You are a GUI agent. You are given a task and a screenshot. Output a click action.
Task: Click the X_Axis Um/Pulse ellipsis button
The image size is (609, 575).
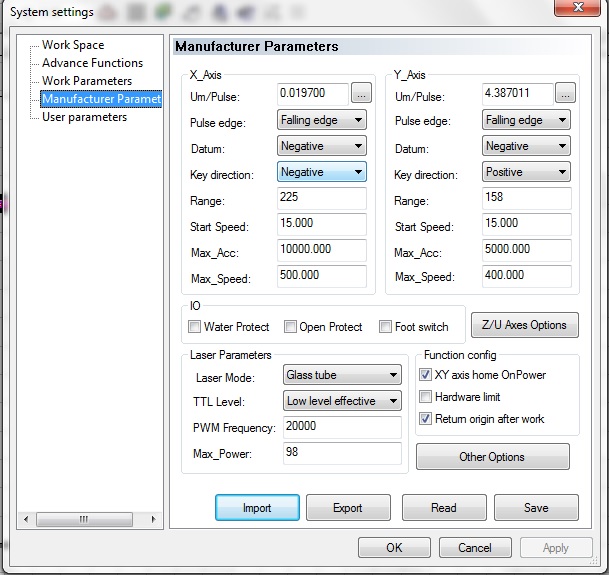(x=360, y=93)
